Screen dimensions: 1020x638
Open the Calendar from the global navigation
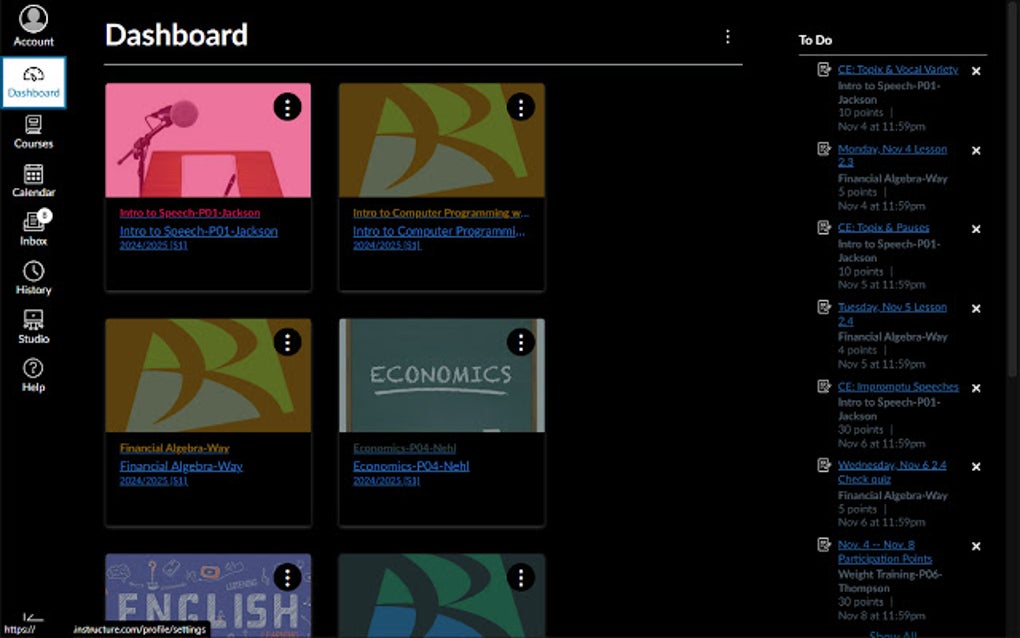[x=33, y=180]
